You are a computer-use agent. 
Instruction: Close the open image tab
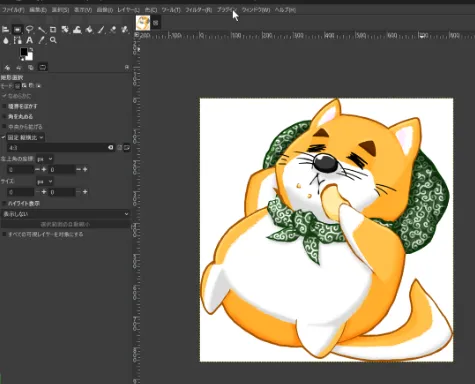[155, 23]
